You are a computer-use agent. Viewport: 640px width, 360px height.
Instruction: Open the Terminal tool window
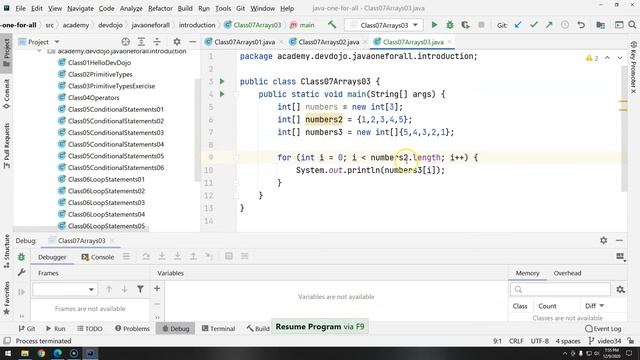(x=218, y=328)
